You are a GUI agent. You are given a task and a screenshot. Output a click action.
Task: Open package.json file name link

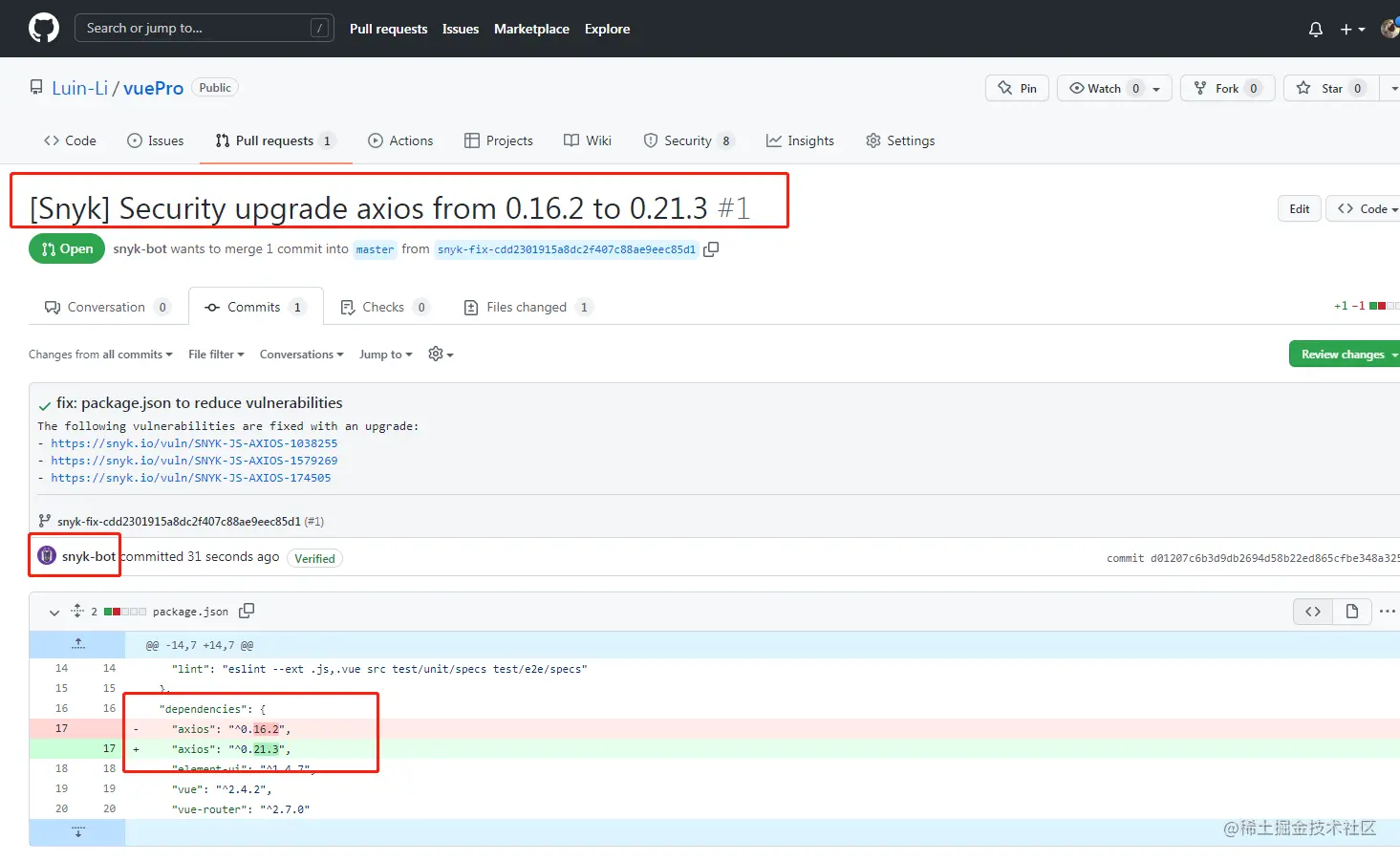[x=190, y=612]
